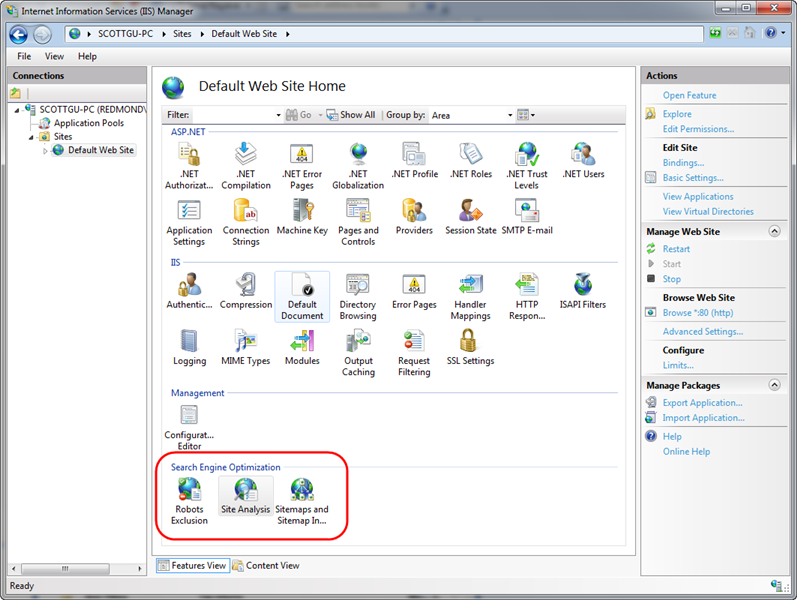This screenshot has height=600, width=797.
Task: Open Directory Browsing feature
Action: pyautogui.click(x=358, y=296)
